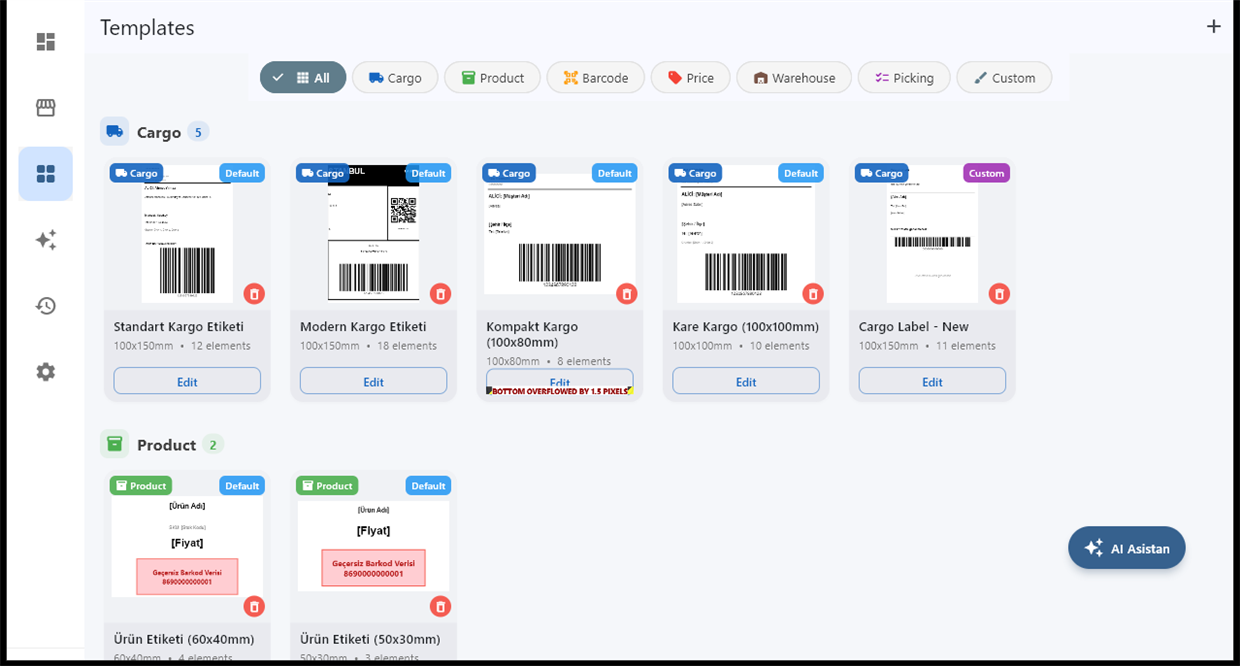Open the store icon in sidebar
Image resolution: width=1240 pixels, height=666 pixels.
45,108
